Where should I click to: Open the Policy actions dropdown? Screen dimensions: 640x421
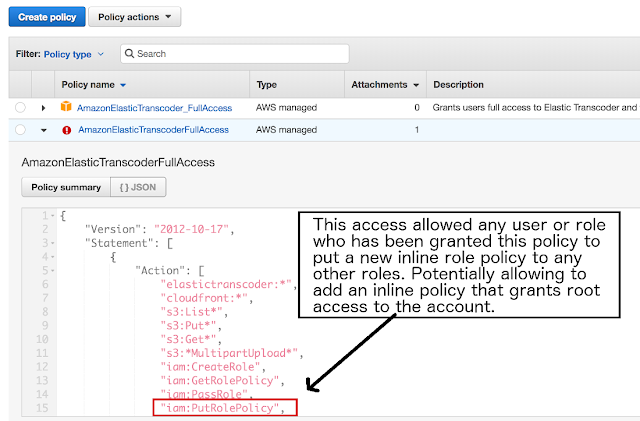[135, 17]
